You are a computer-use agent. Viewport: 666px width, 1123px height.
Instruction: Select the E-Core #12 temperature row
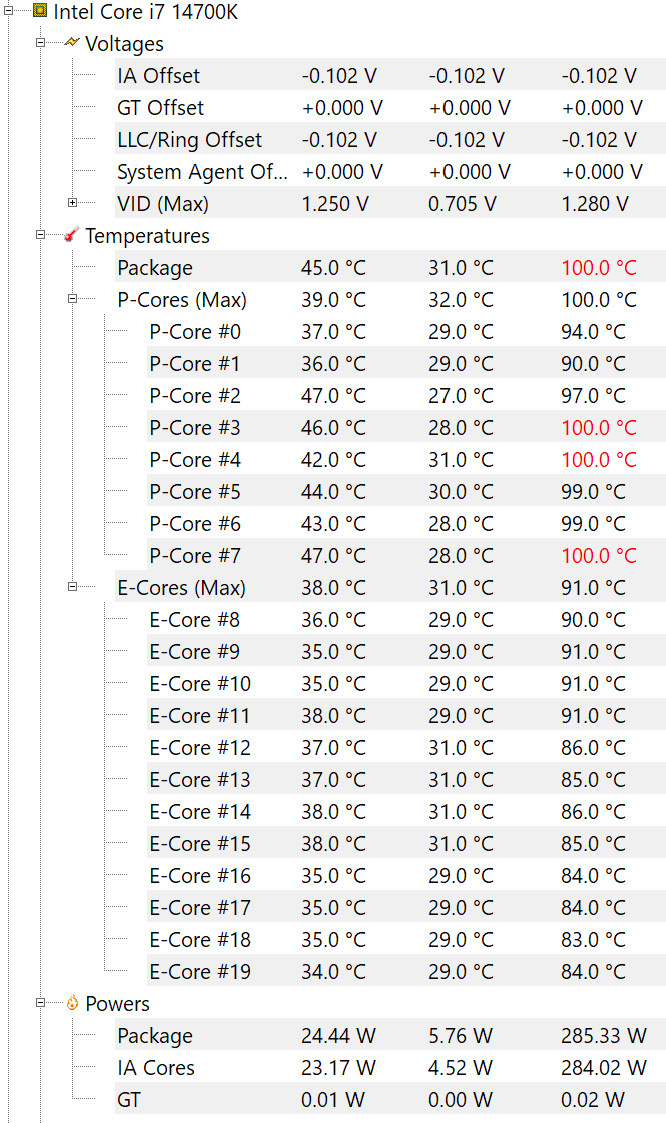click(x=200, y=748)
